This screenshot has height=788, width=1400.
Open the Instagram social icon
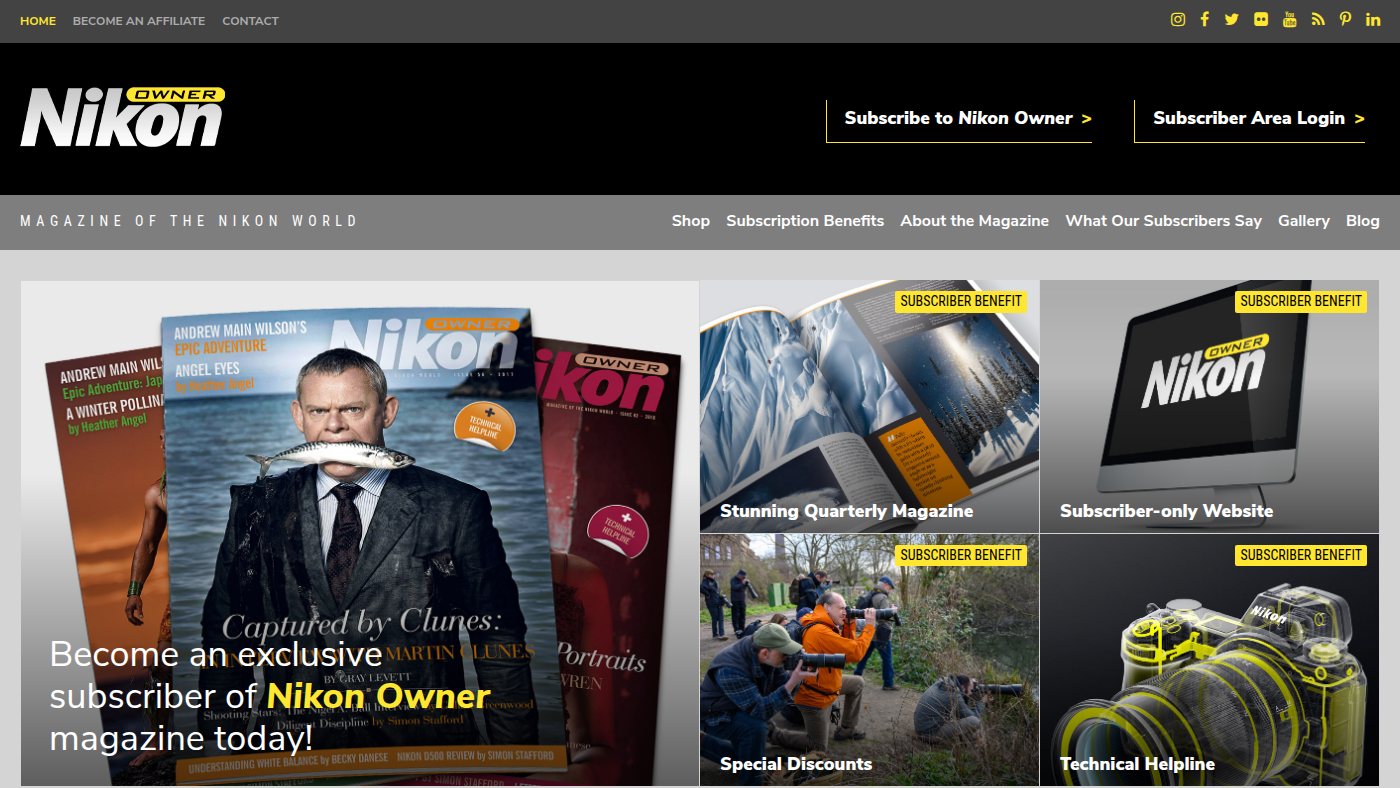(x=1178, y=19)
